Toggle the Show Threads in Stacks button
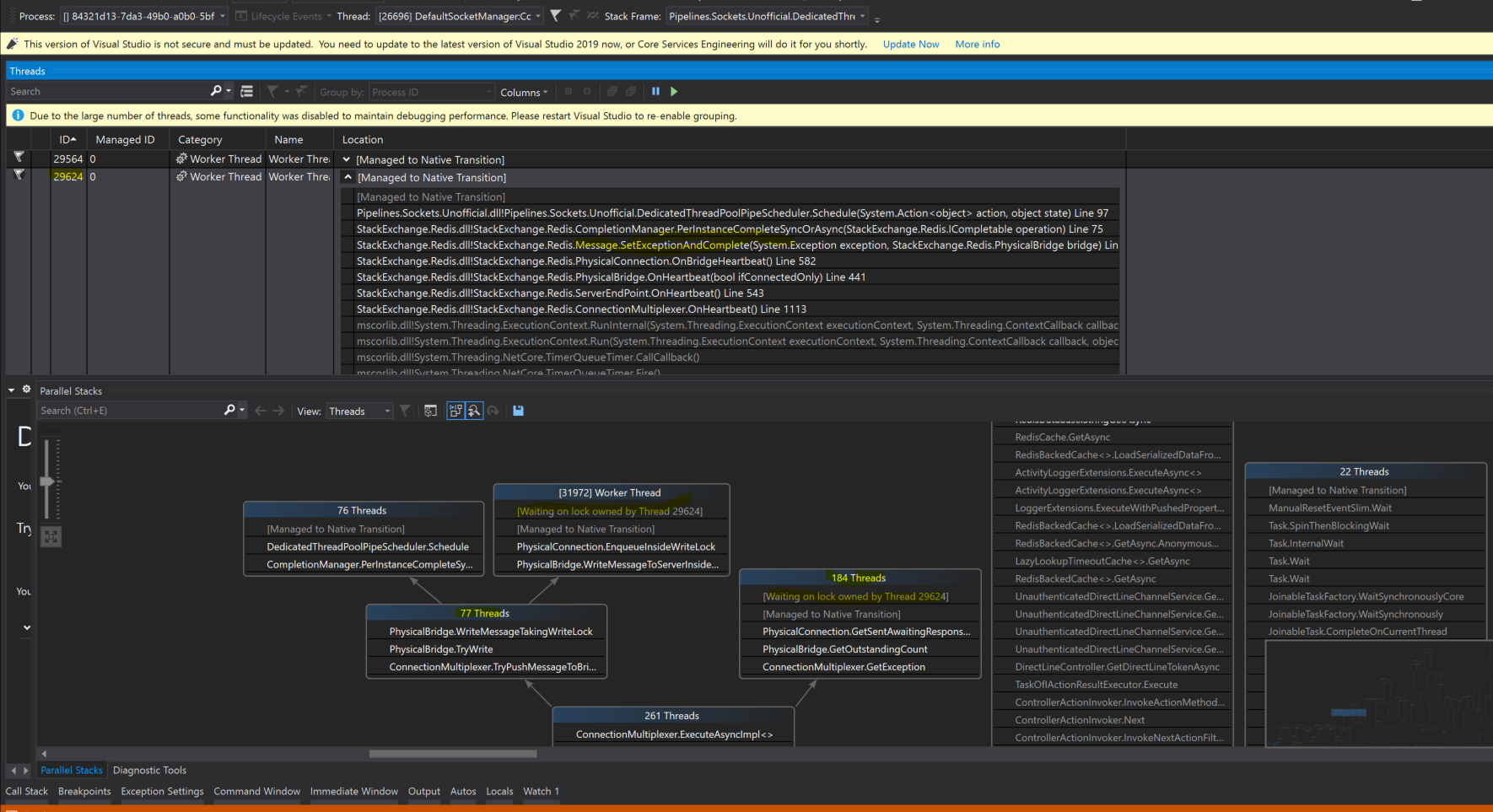Viewport: 1493px width, 812px height. [455, 411]
